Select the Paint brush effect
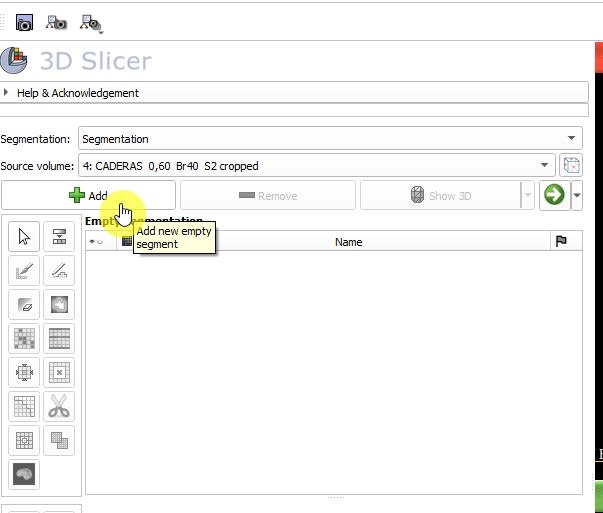 pyautogui.click(x=24, y=270)
